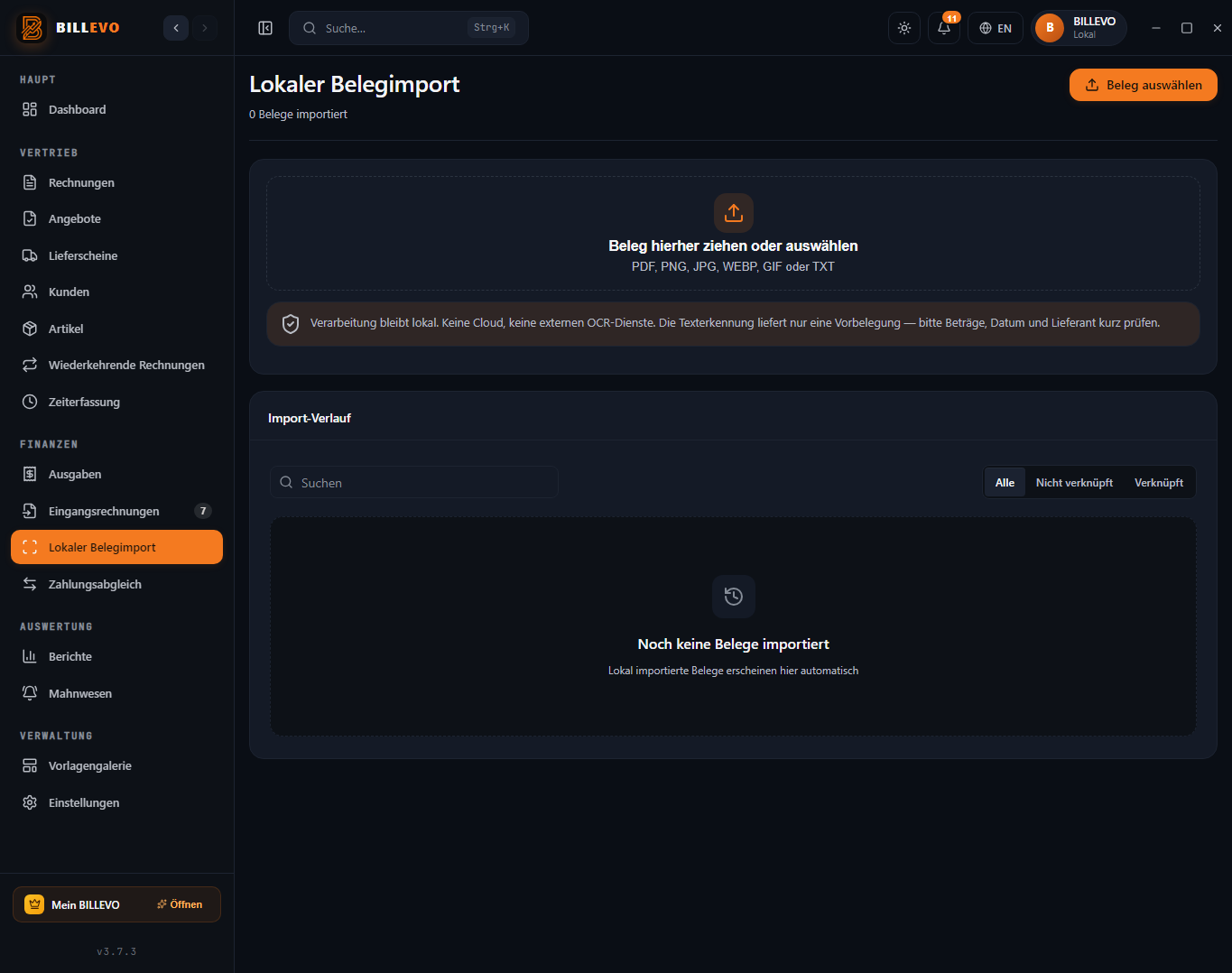Open the Angebote icon in the sidebar
Image resolution: width=1232 pixels, height=973 pixels.
point(30,218)
